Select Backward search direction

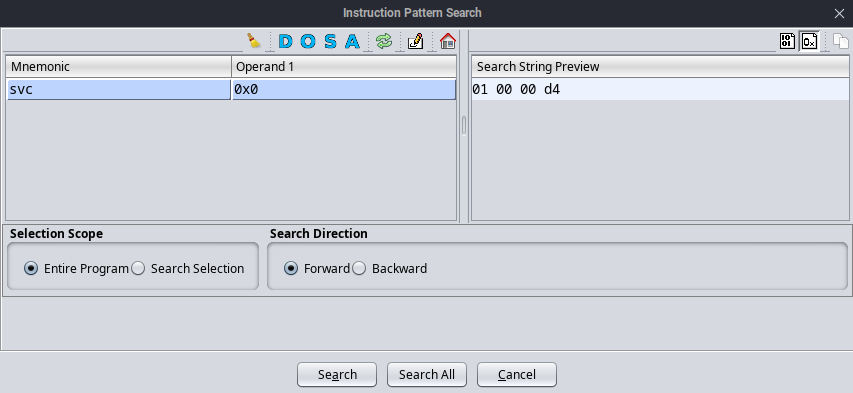coord(359,268)
